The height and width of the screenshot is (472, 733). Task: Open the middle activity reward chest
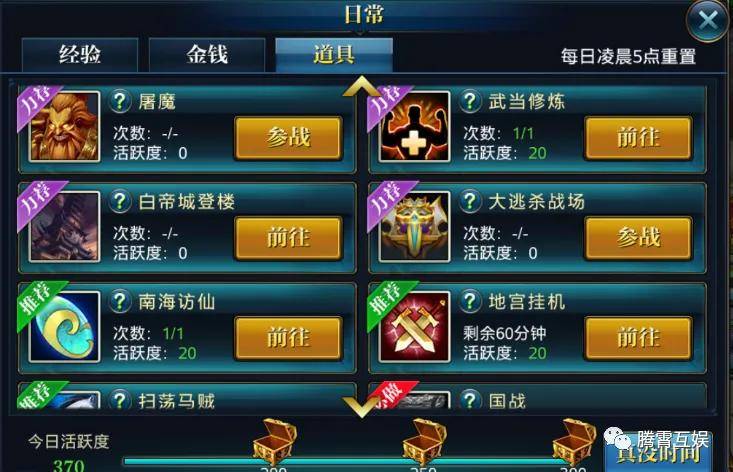424,442
